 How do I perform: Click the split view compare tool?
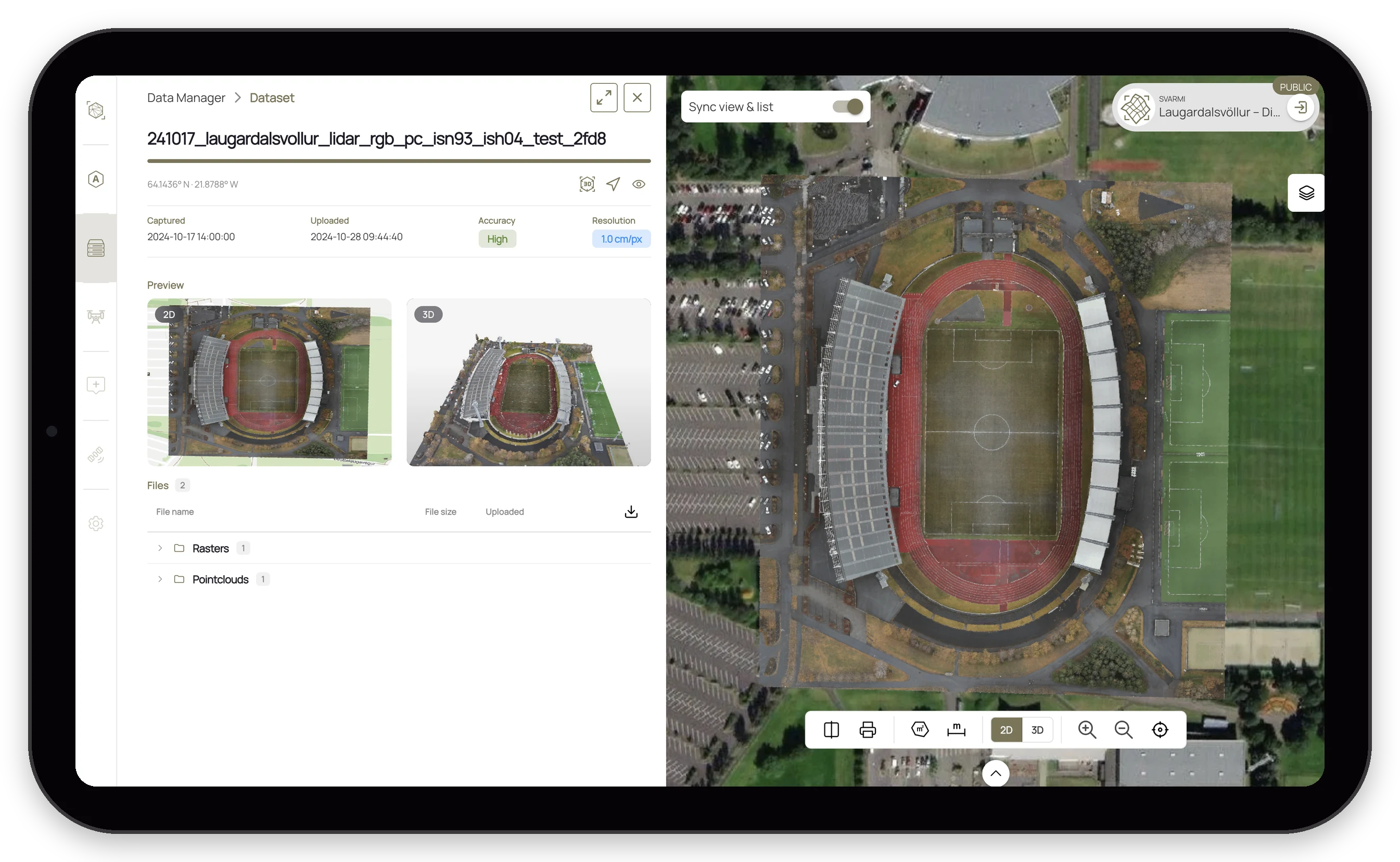(x=831, y=730)
